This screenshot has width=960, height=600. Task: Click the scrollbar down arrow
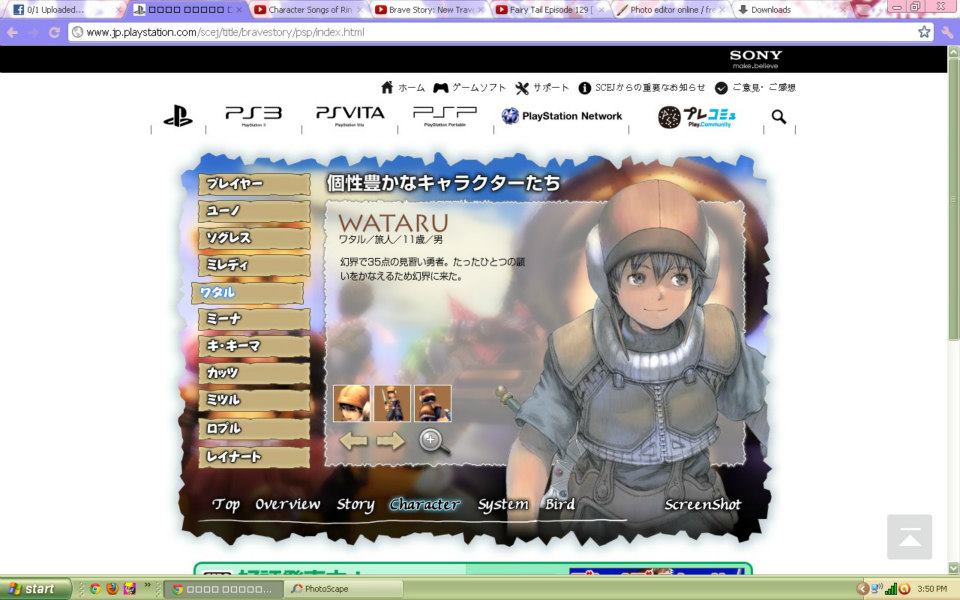click(953, 568)
